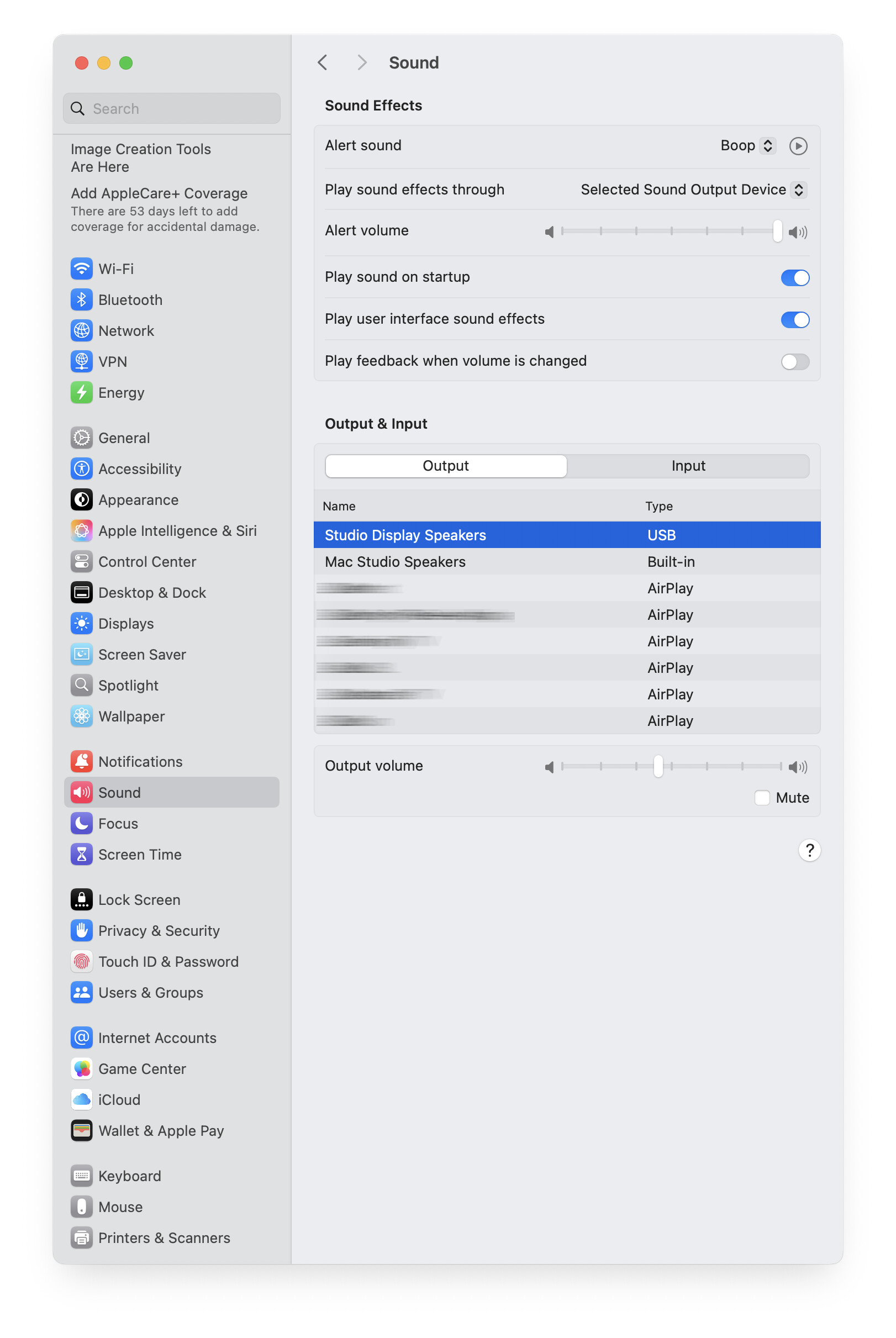Click the forward navigation chevron

[361, 62]
